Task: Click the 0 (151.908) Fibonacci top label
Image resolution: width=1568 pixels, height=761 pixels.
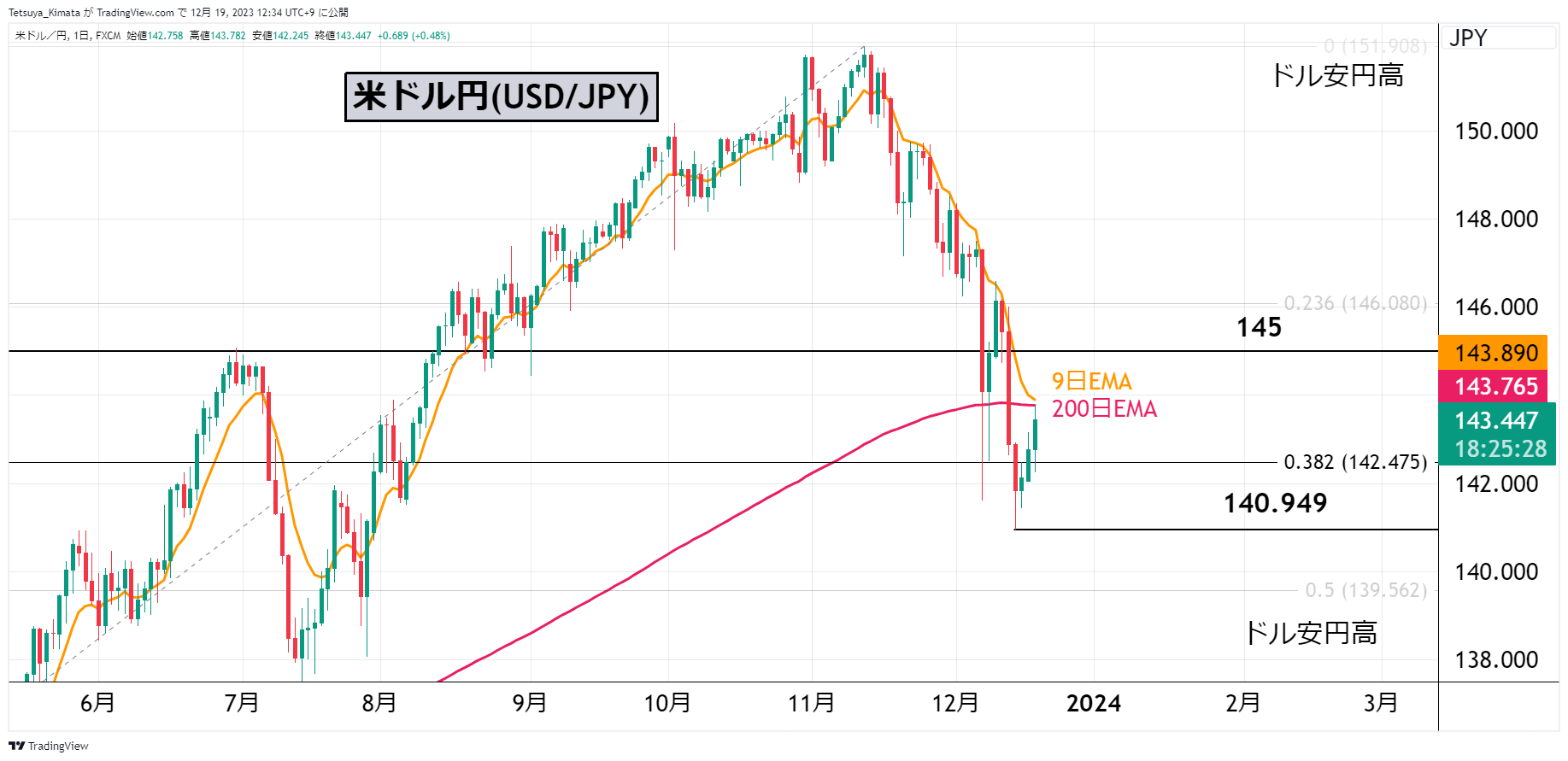Action: tap(1375, 46)
